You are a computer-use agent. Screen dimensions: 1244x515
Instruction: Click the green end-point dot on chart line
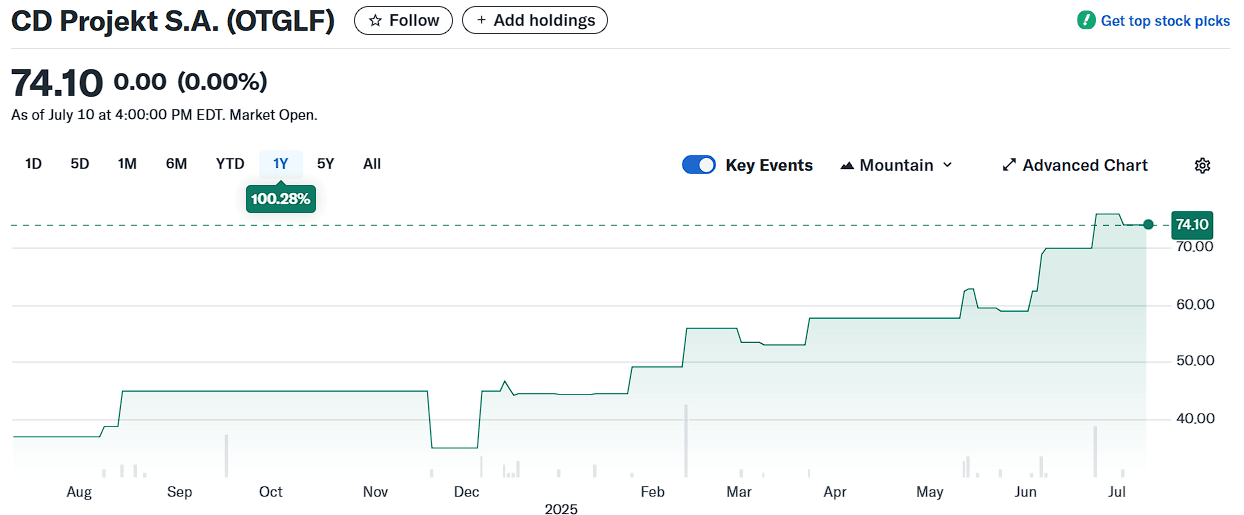(1148, 225)
